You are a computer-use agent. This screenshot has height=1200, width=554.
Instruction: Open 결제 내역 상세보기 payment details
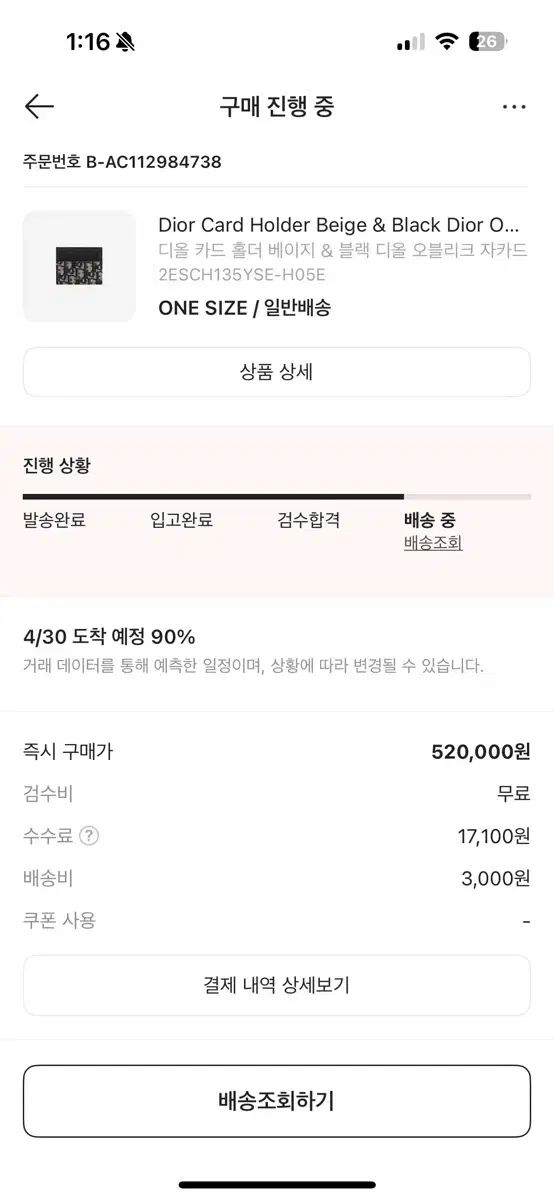click(x=277, y=985)
